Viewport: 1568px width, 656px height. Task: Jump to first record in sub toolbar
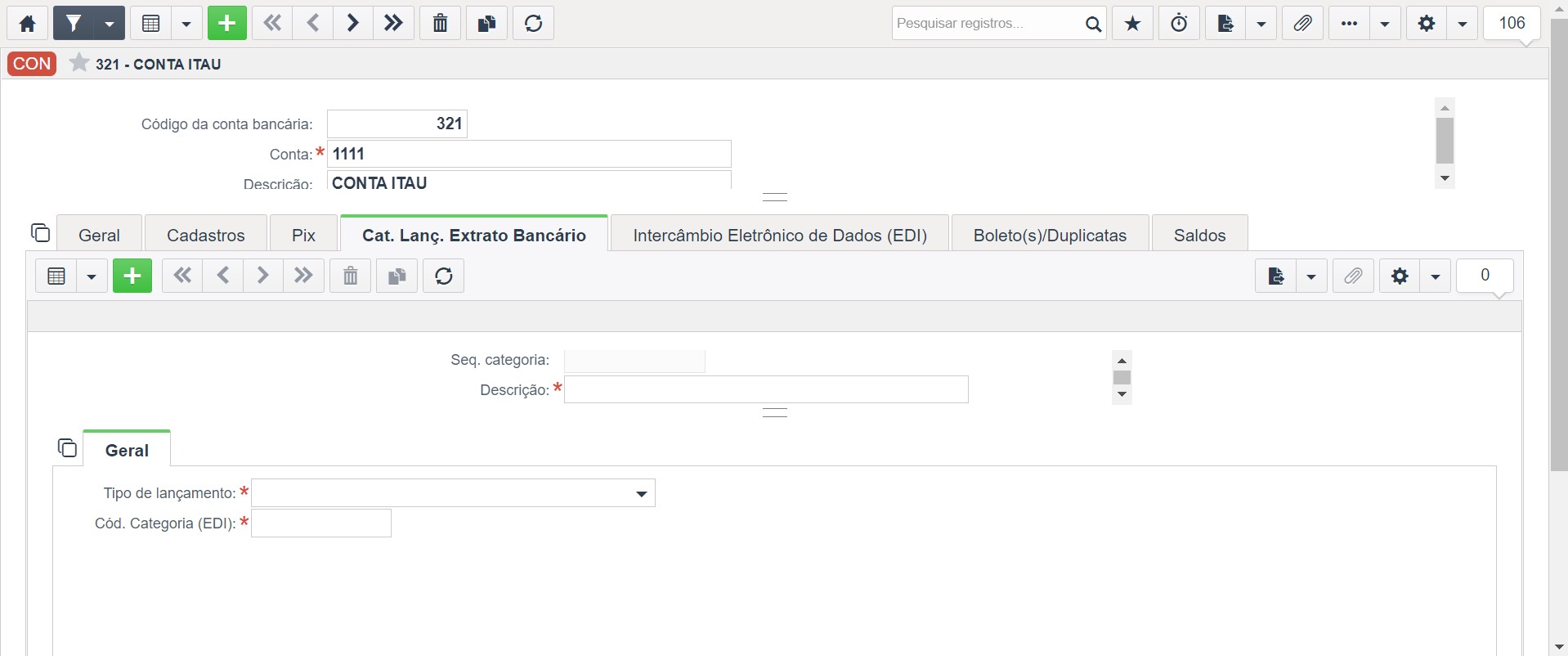click(182, 276)
